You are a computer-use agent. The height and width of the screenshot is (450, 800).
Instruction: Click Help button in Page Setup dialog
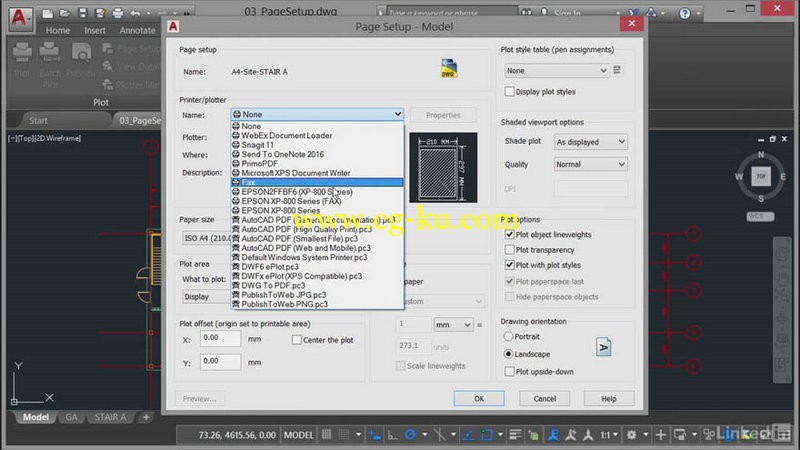pyautogui.click(x=609, y=398)
